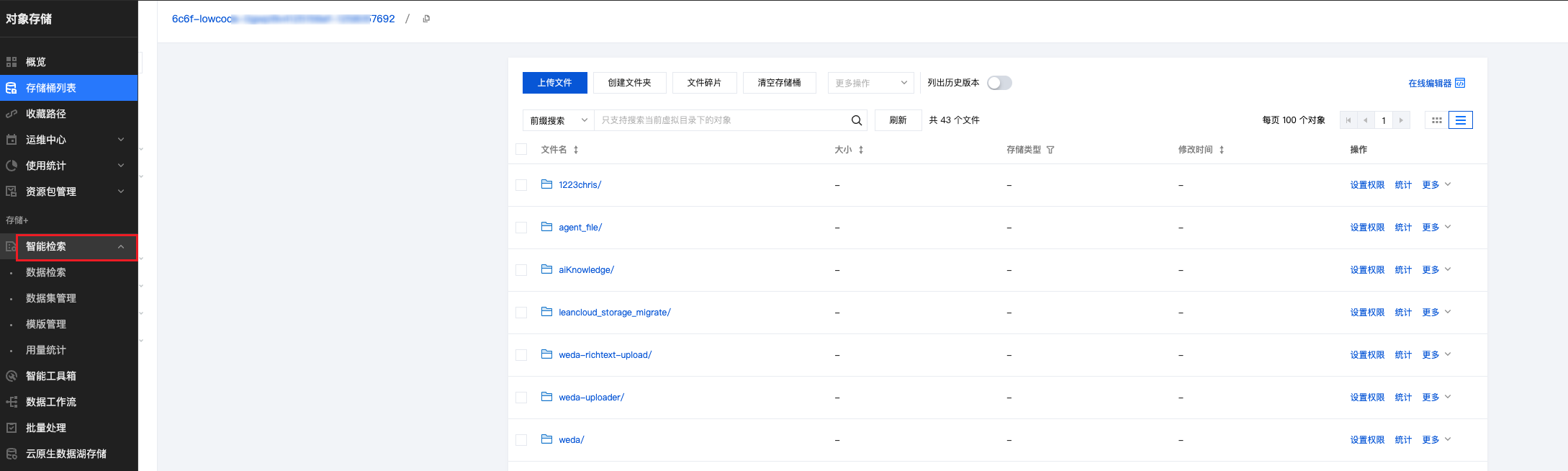
Task: Click the 上传文件 button
Action: pos(554,83)
